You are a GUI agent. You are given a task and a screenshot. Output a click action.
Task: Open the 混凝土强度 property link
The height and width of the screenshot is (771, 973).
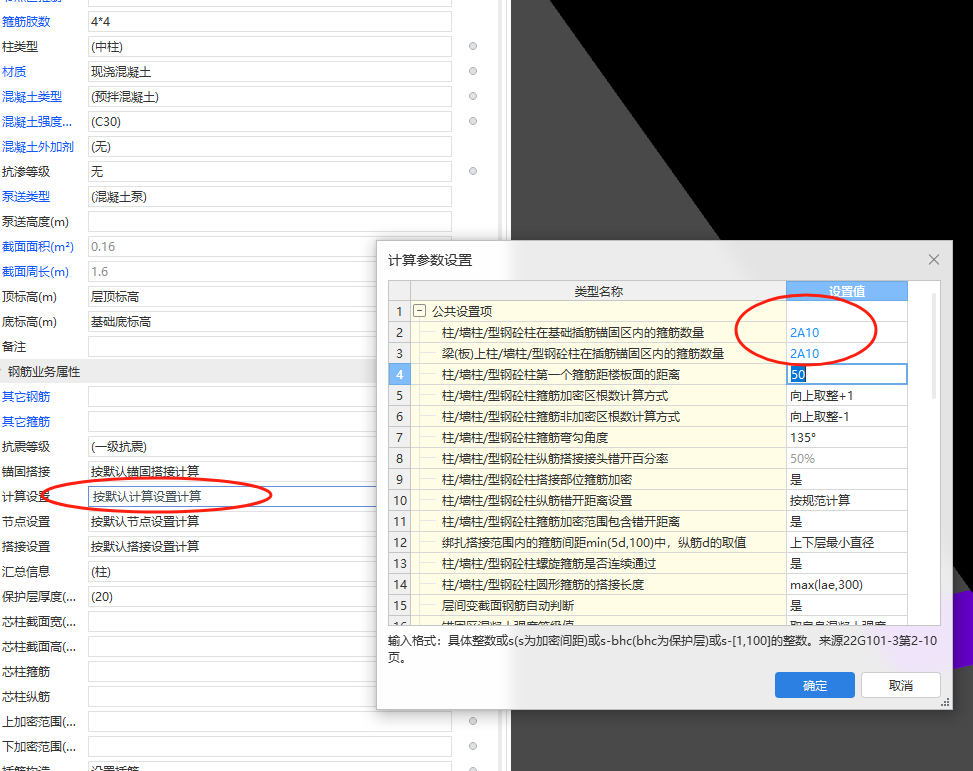[37, 122]
